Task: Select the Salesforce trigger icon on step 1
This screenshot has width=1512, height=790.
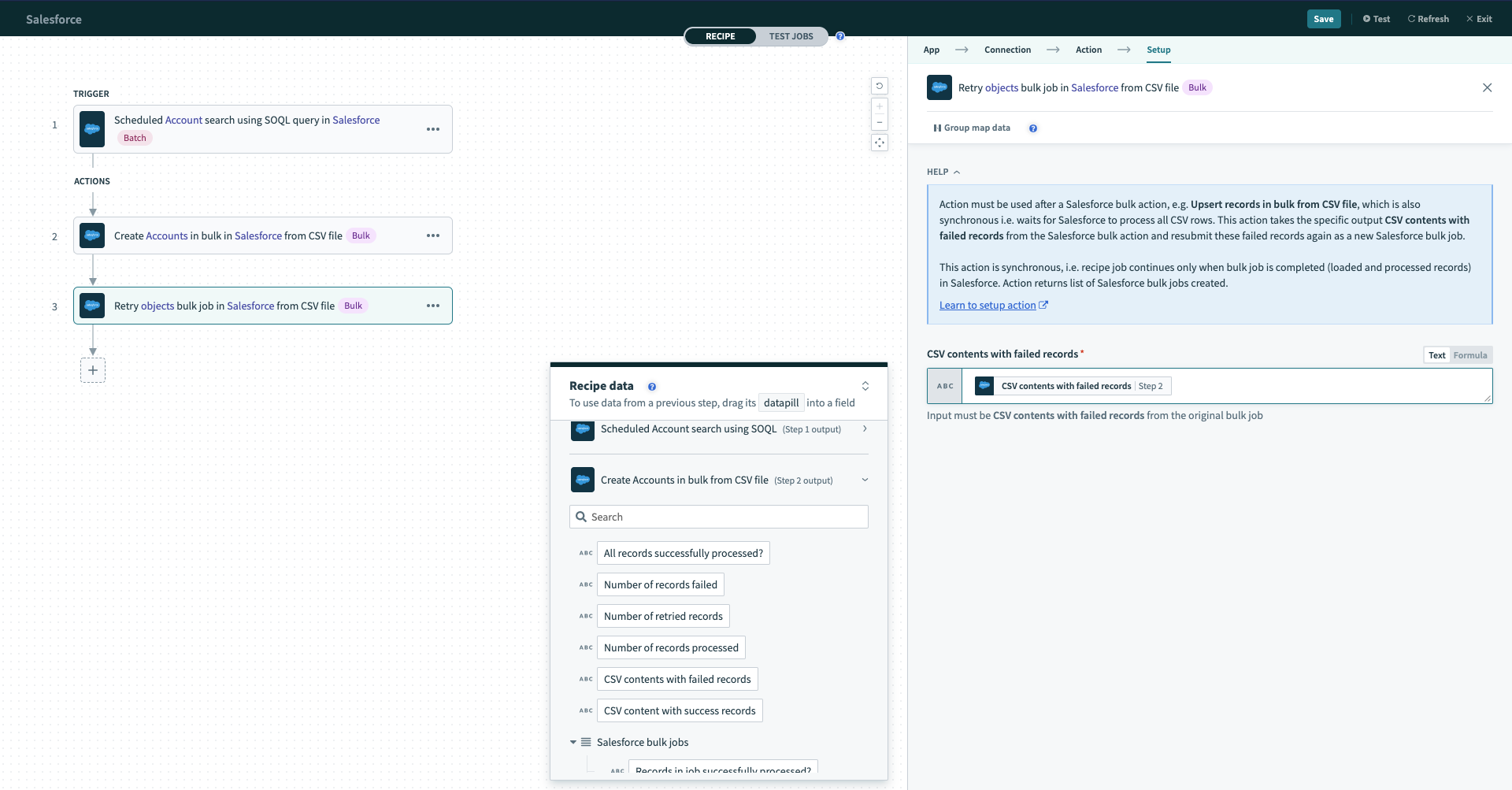Action: (92, 128)
